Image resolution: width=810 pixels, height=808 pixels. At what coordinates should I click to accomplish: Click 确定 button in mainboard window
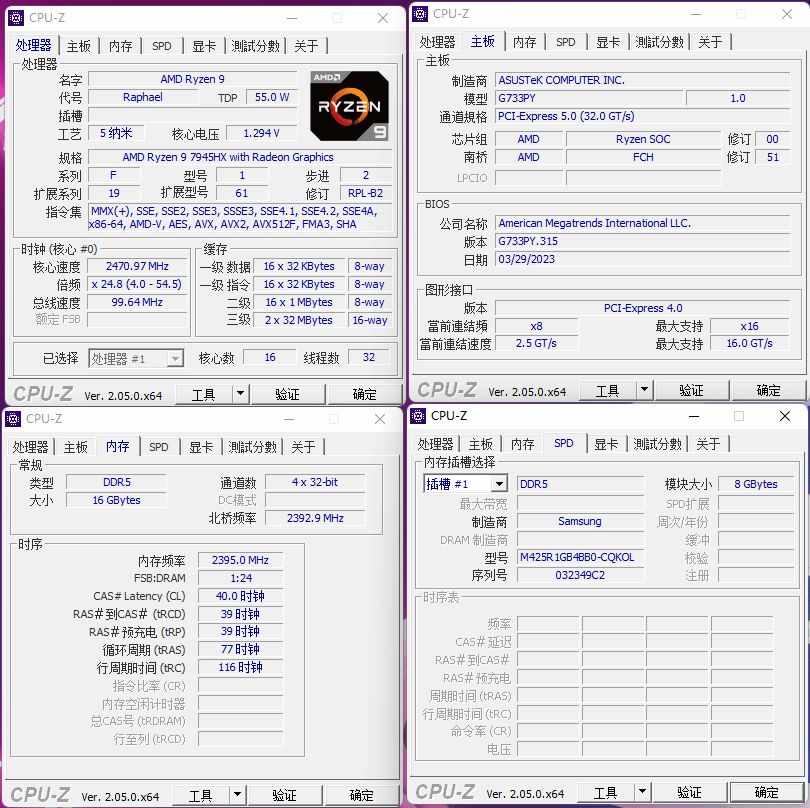[769, 390]
